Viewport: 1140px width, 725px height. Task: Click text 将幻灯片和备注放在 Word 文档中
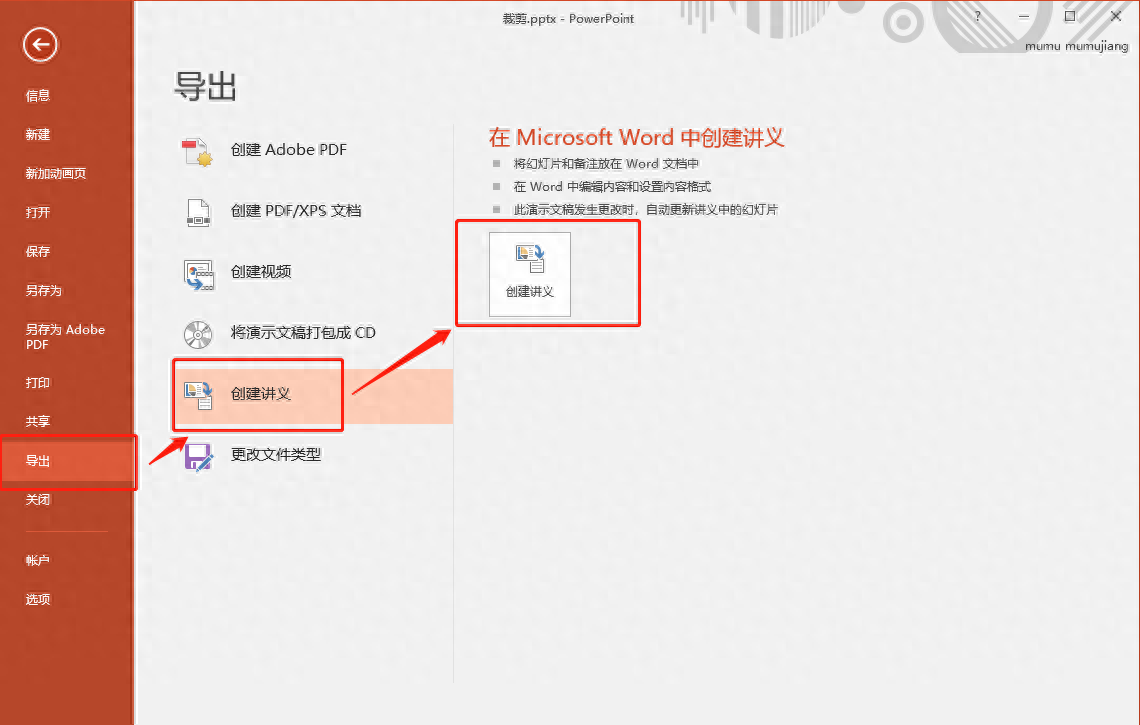point(606,164)
